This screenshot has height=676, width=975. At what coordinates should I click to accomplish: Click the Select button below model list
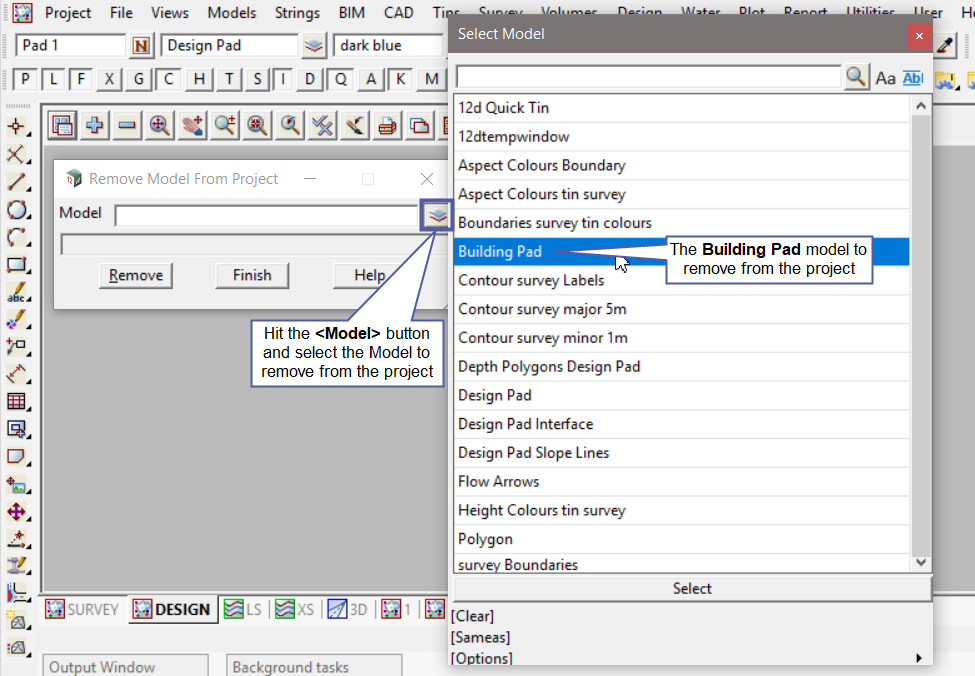(x=692, y=588)
